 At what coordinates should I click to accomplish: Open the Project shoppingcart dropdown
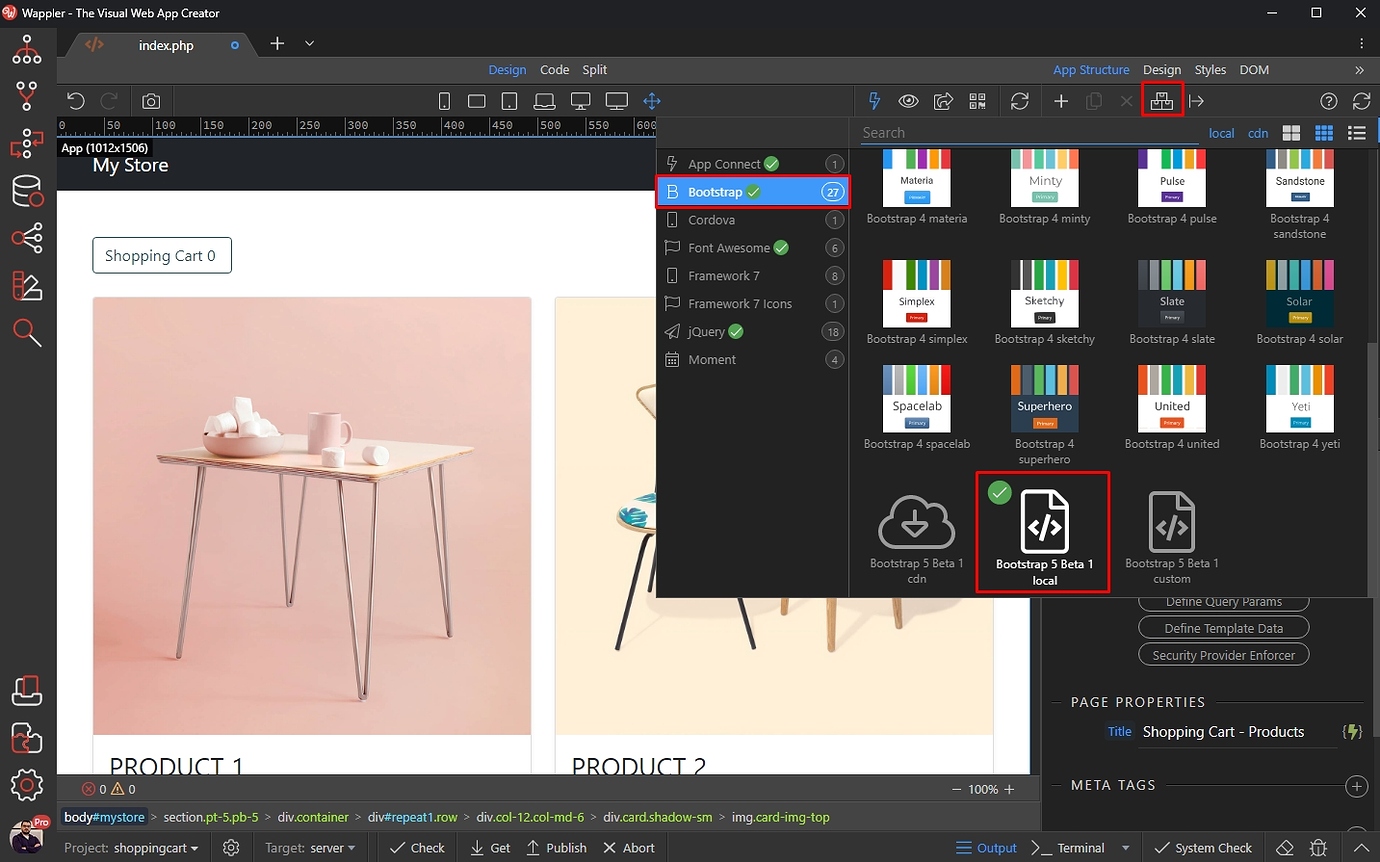(x=131, y=847)
